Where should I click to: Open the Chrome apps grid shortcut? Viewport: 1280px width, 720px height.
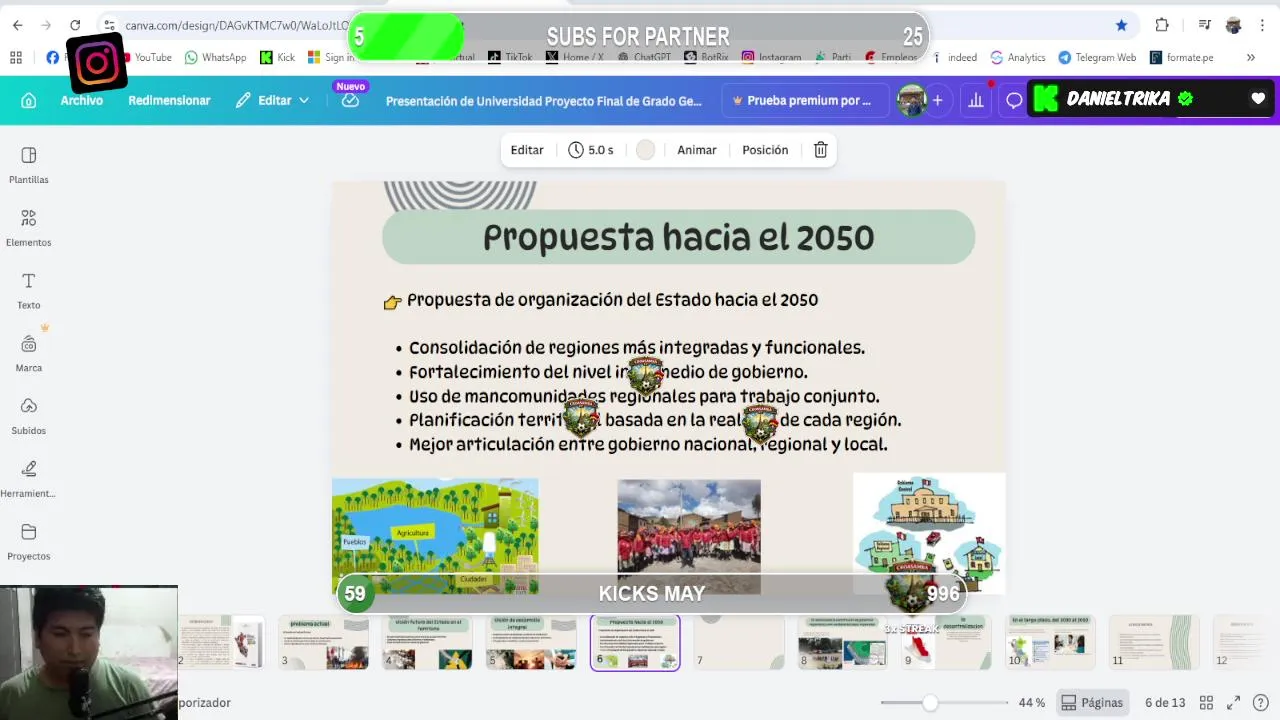pos(16,58)
